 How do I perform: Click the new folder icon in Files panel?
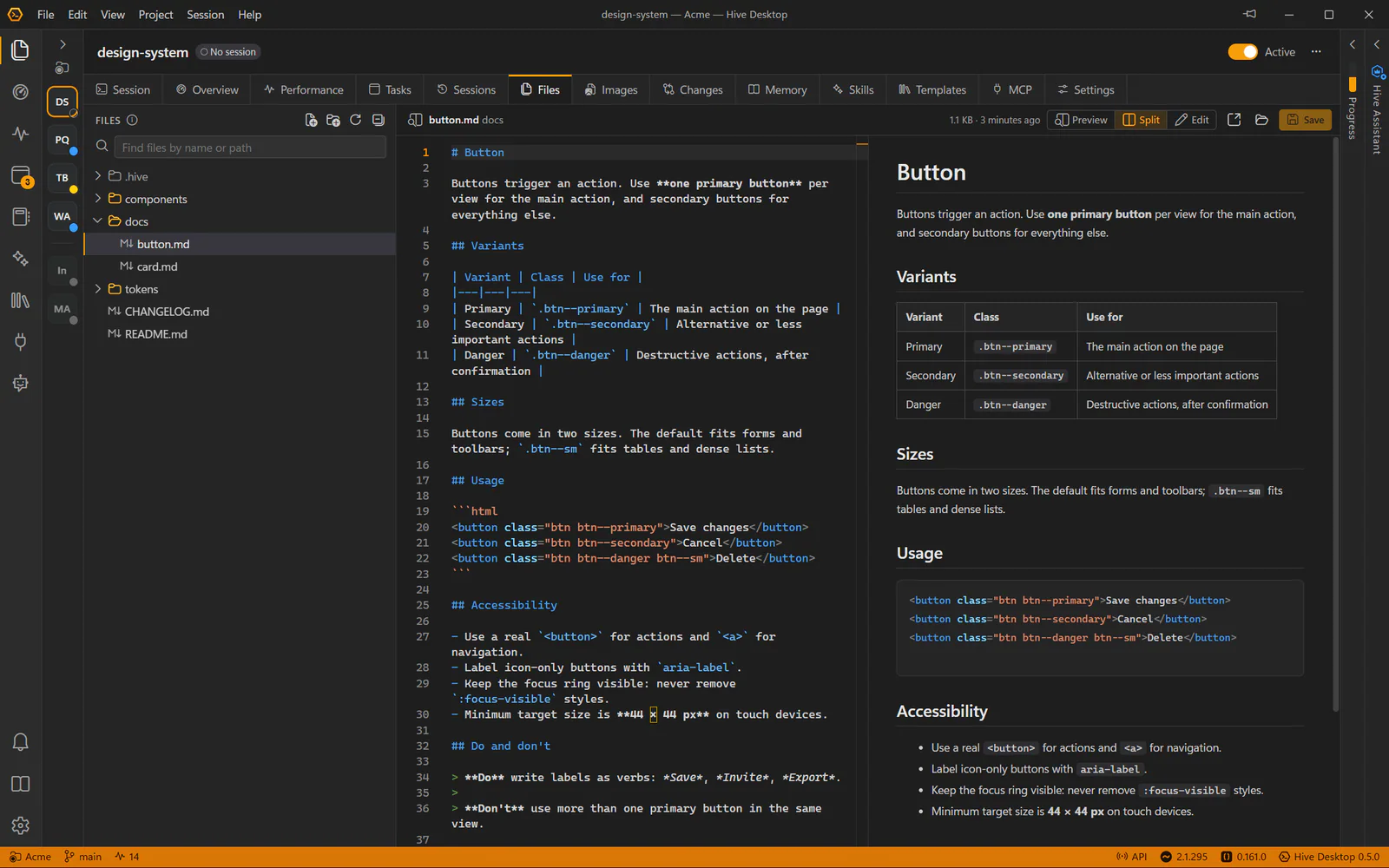tap(333, 120)
